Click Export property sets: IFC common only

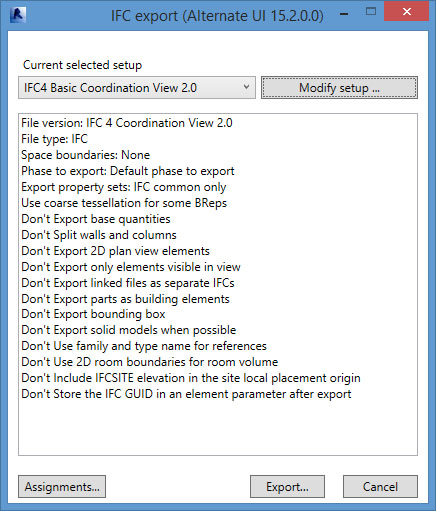[x=124, y=187]
